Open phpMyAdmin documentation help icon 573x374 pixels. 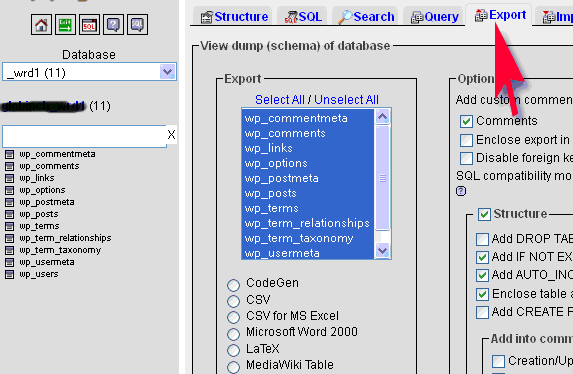[x=113, y=24]
